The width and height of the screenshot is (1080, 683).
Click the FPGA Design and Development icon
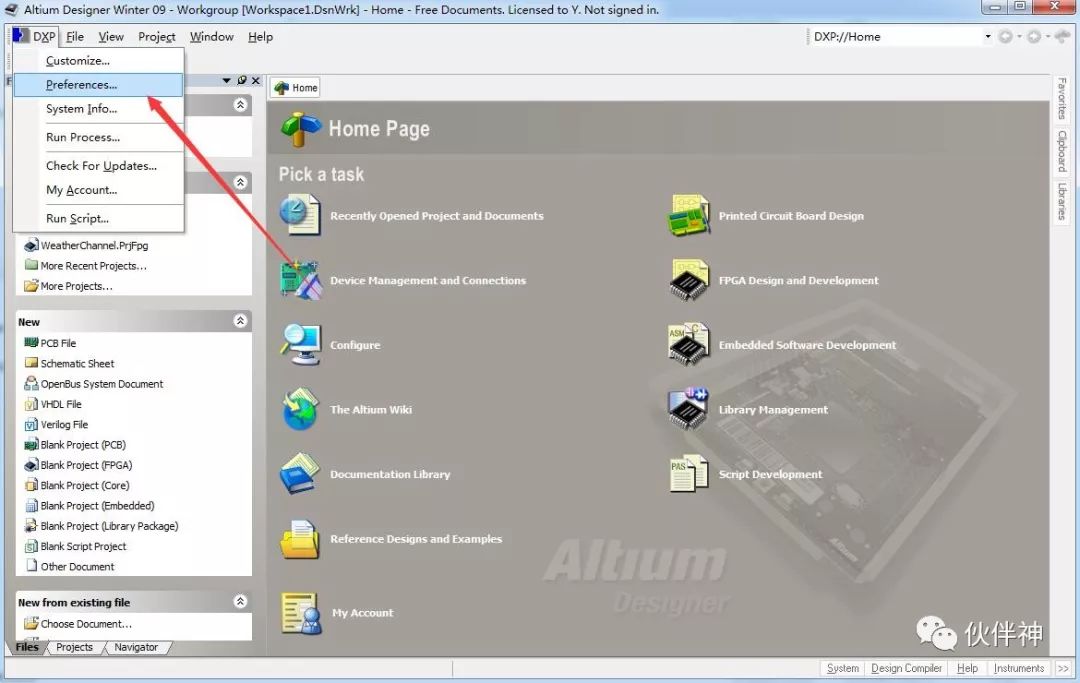coord(688,280)
